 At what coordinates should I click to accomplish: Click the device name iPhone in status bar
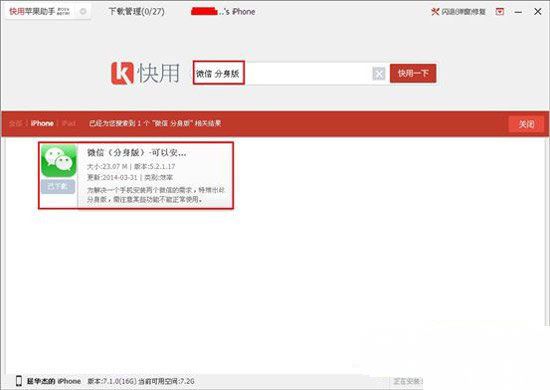(x=54, y=381)
